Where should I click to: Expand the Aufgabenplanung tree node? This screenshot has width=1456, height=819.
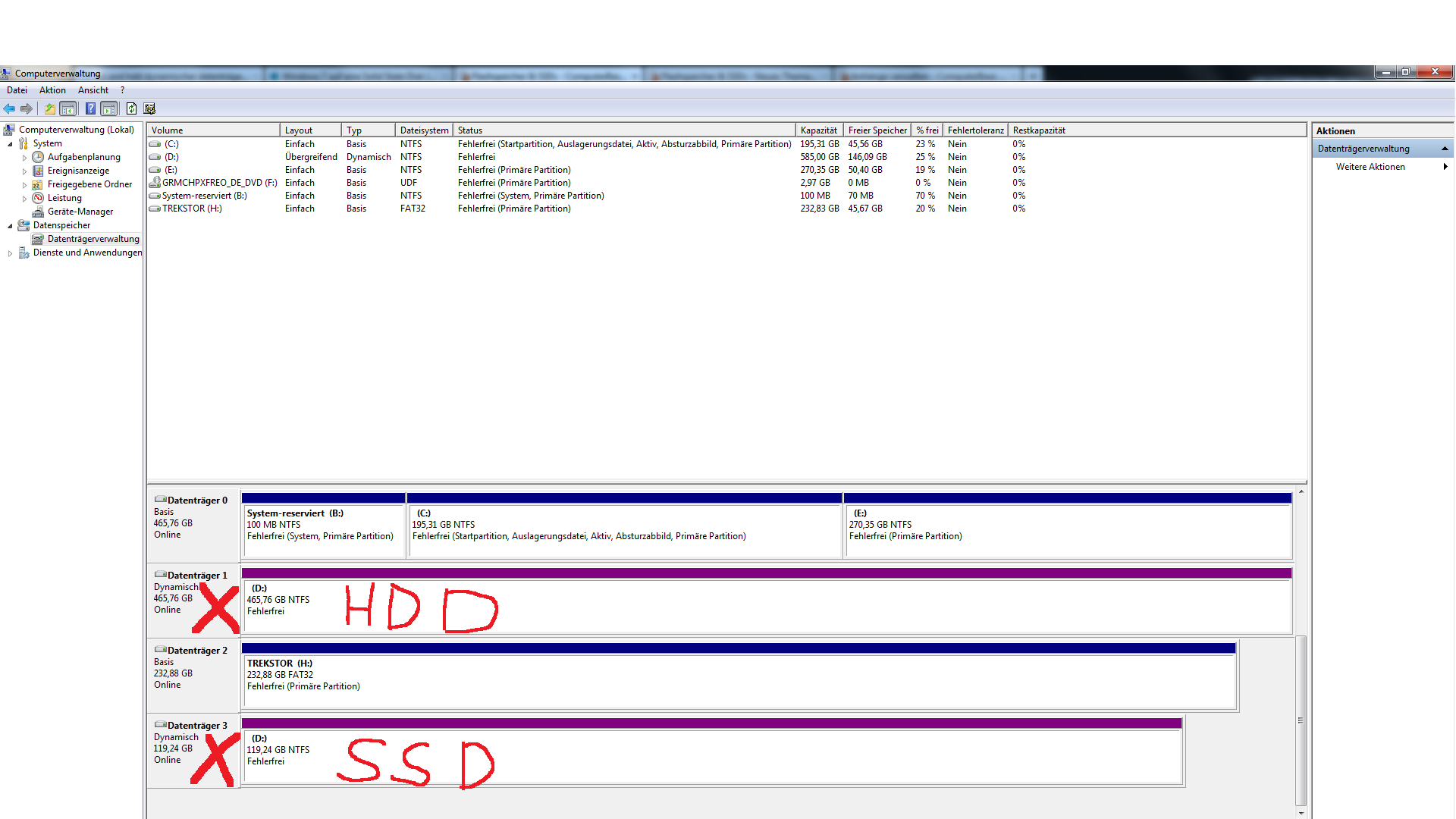(x=24, y=158)
